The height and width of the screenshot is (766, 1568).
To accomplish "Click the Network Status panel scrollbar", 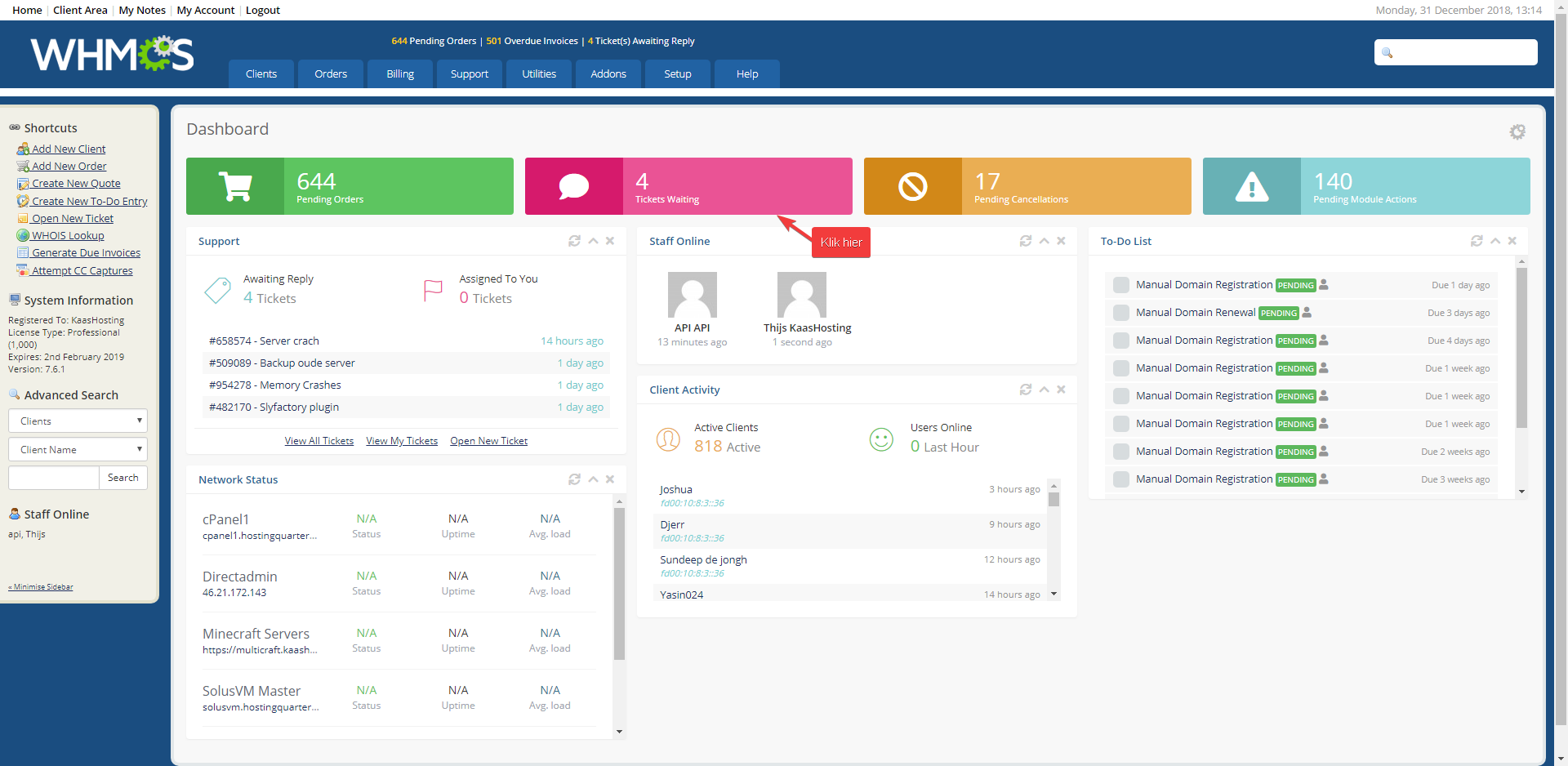I will pyautogui.click(x=619, y=583).
